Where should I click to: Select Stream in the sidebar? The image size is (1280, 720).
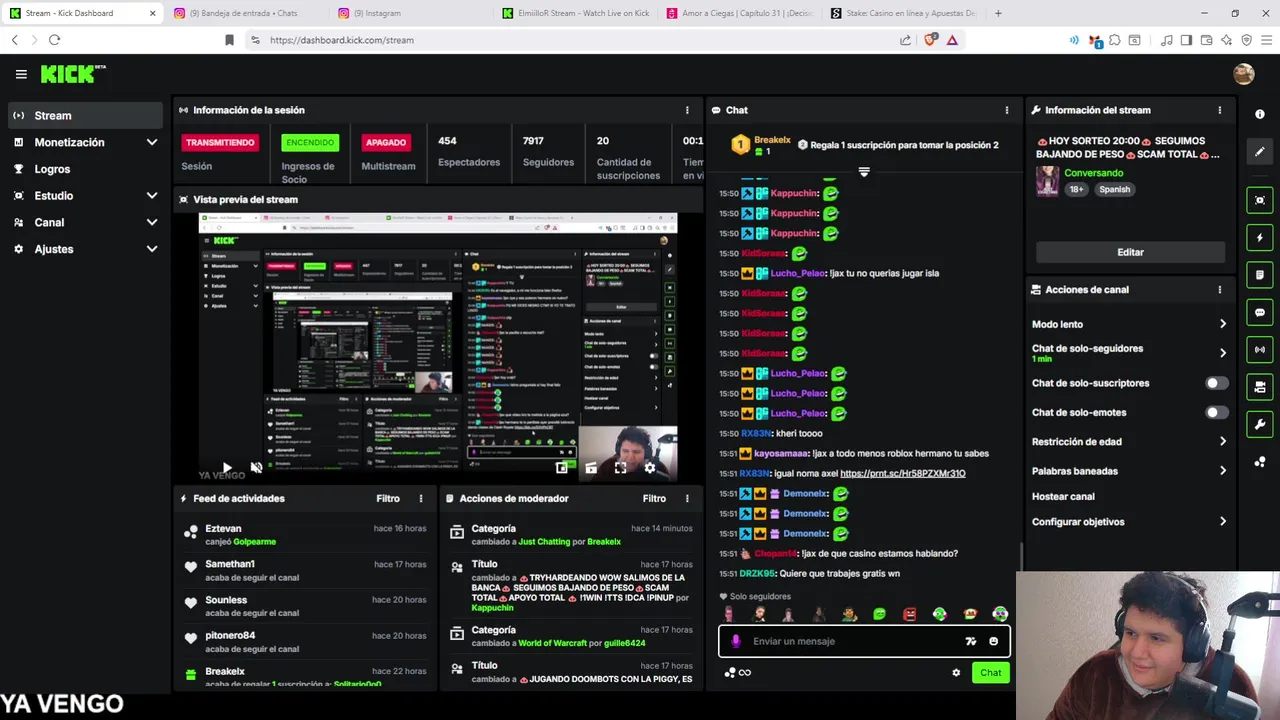click(x=85, y=115)
